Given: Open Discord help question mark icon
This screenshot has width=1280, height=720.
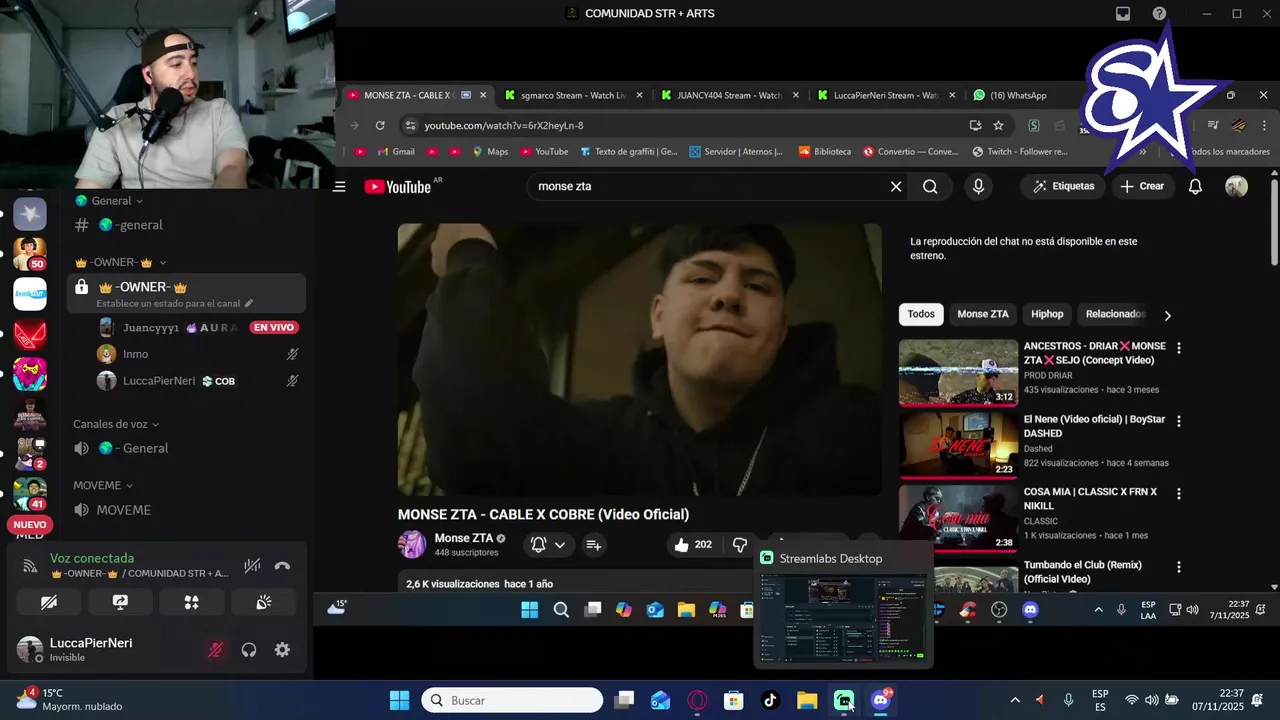Looking at the screenshot, I should point(1159,13).
